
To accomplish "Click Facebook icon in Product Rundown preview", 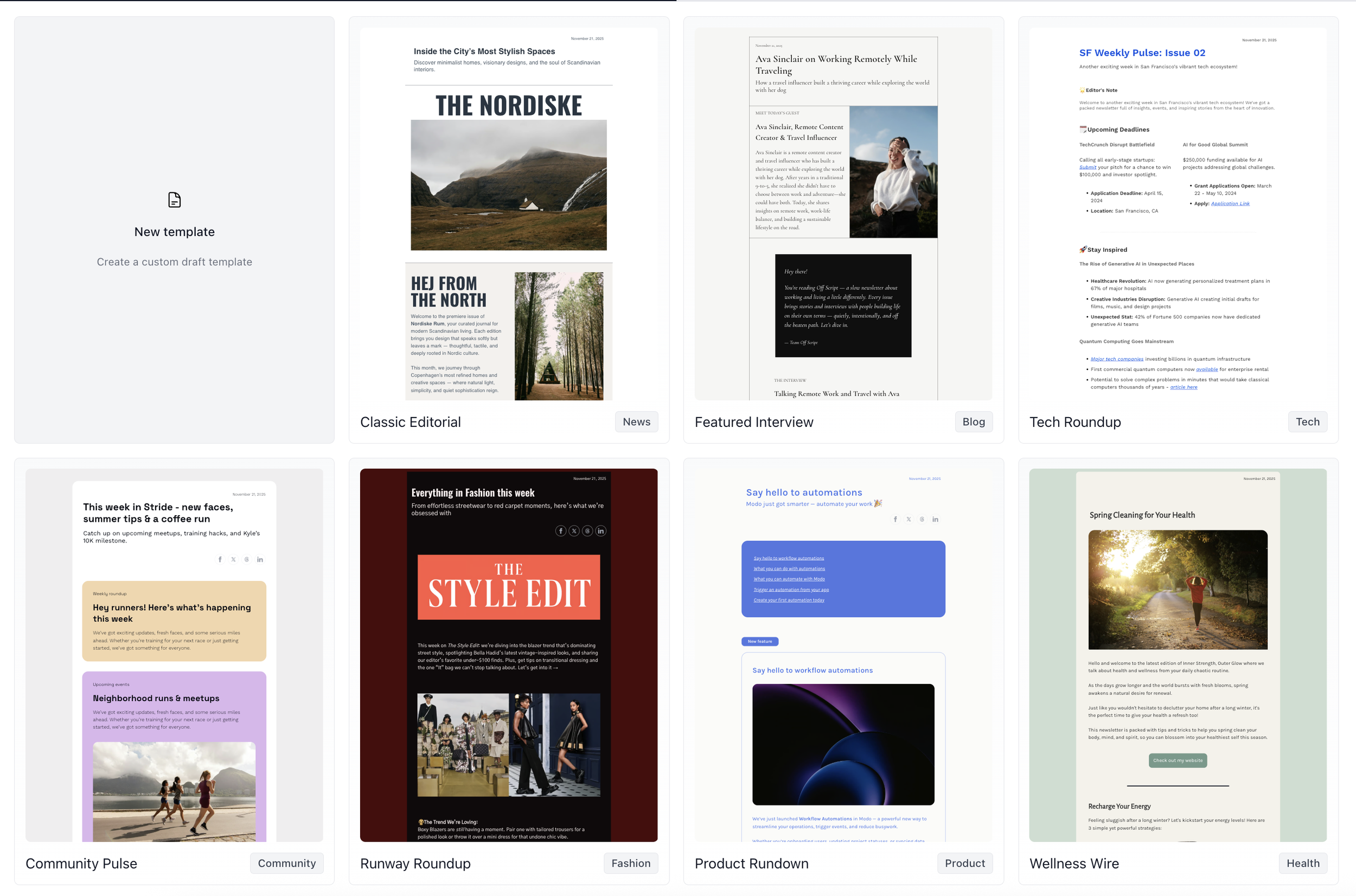I will coord(895,520).
